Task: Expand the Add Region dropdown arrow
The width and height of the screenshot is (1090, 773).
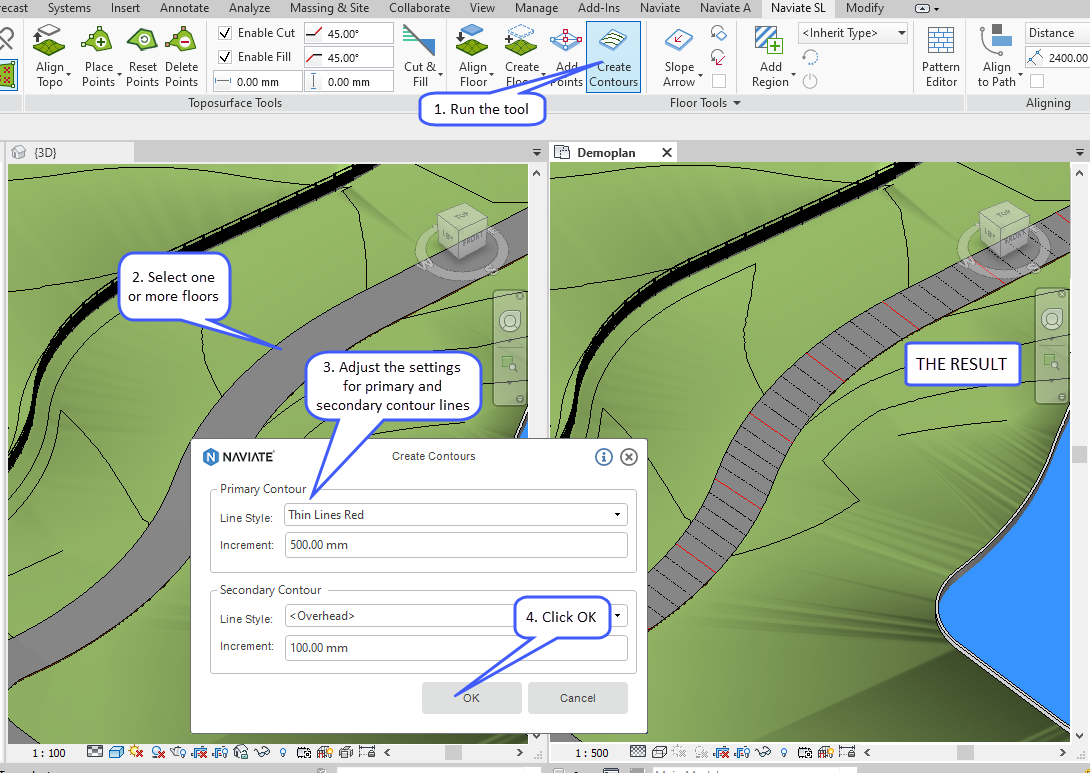Action: 793,75
